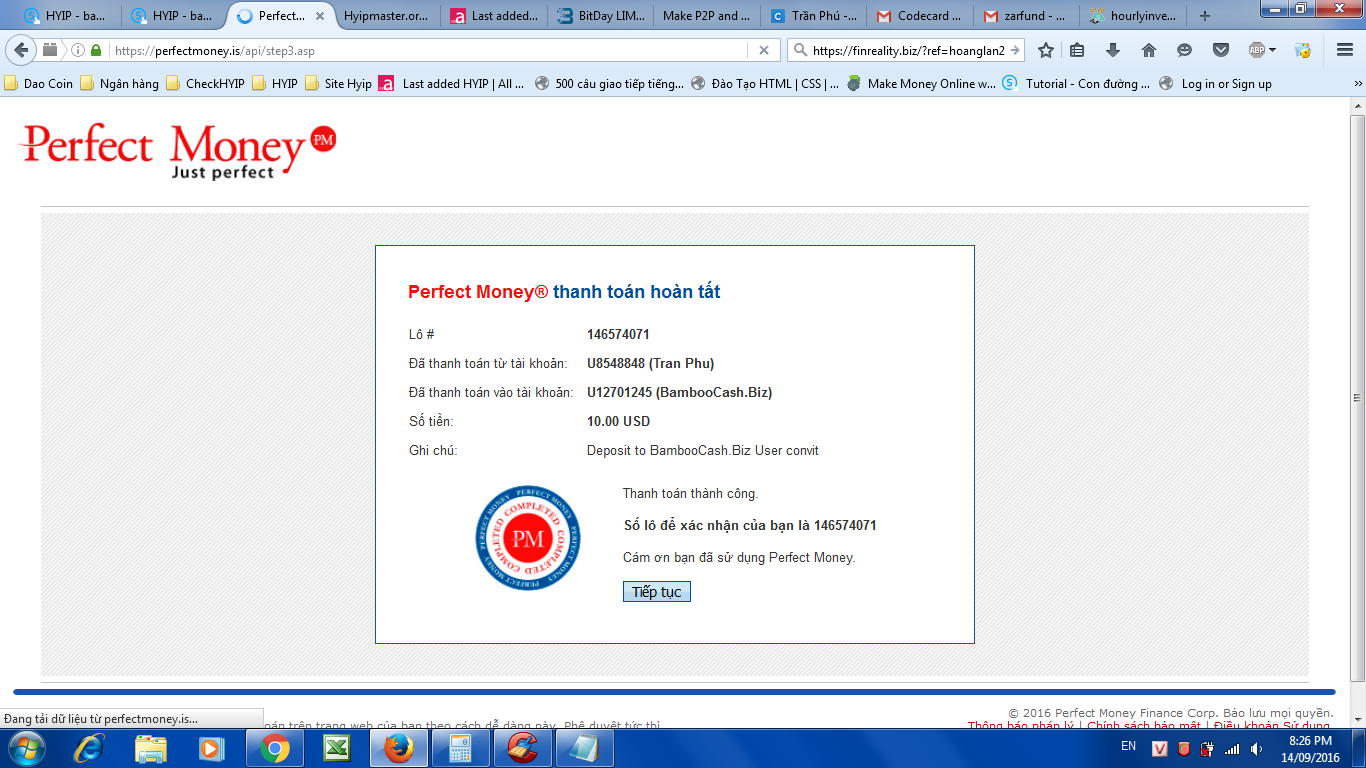
Task: Open the 'Tutorial - Con đường ...' bookmark
Action: [1077, 84]
